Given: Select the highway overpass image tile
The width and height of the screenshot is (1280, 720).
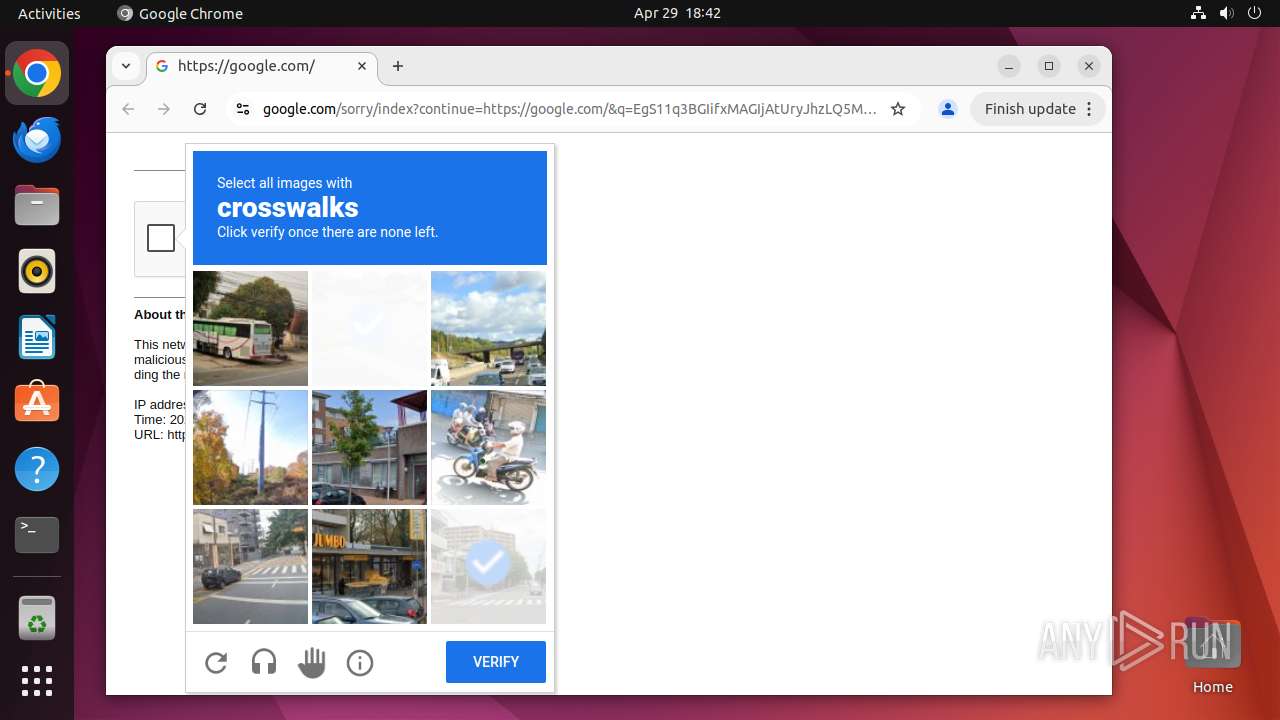Looking at the screenshot, I should tap(488, 328).
